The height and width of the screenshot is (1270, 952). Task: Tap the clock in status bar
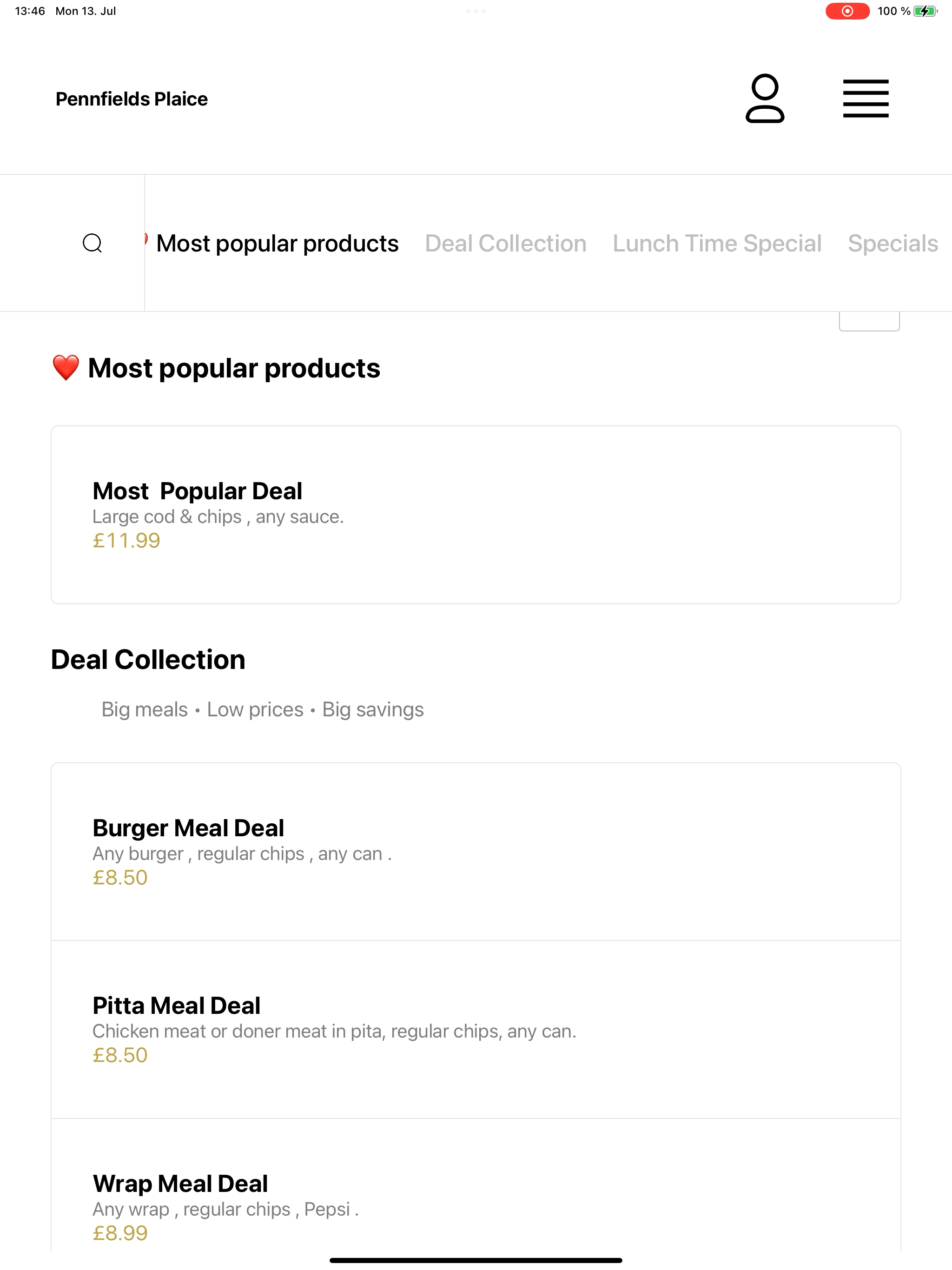coord(30,11)
